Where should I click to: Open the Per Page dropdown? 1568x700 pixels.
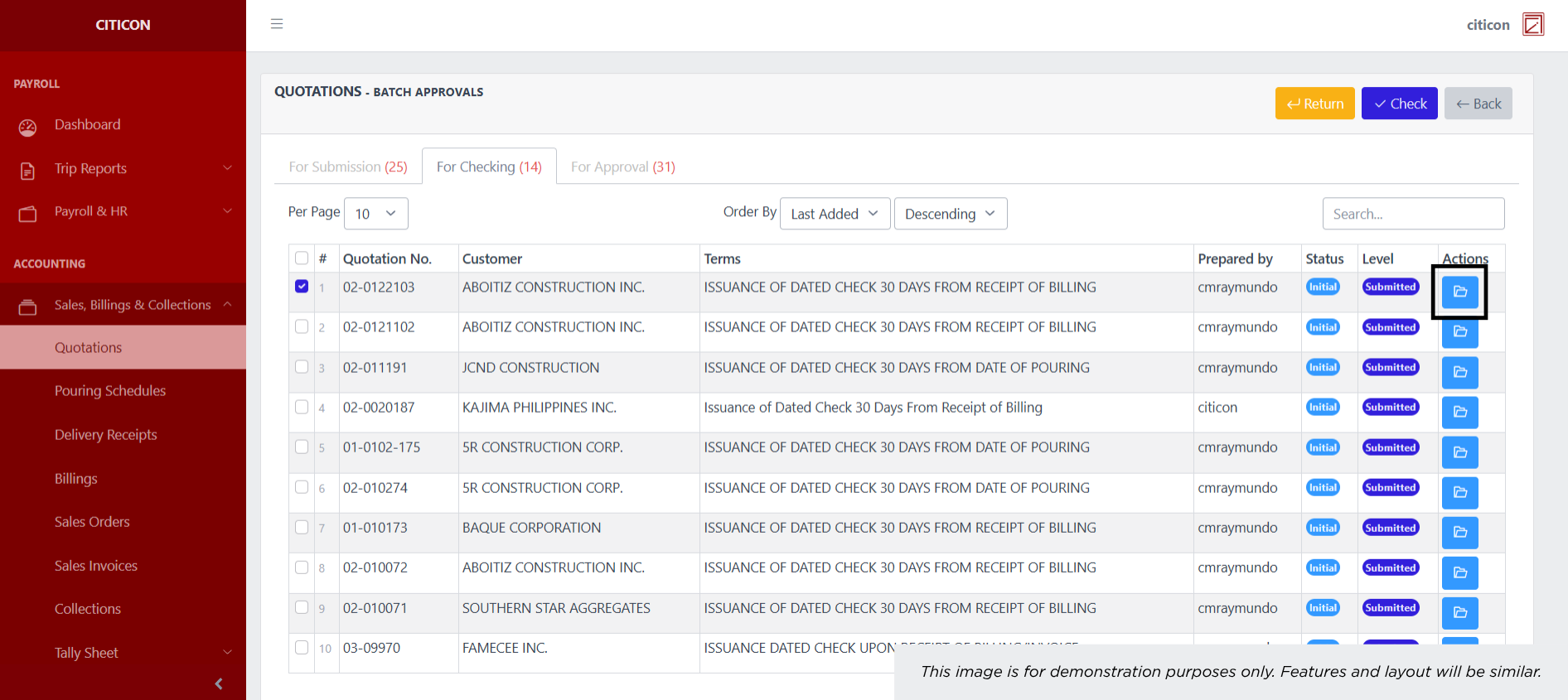[x=375, y=214]
